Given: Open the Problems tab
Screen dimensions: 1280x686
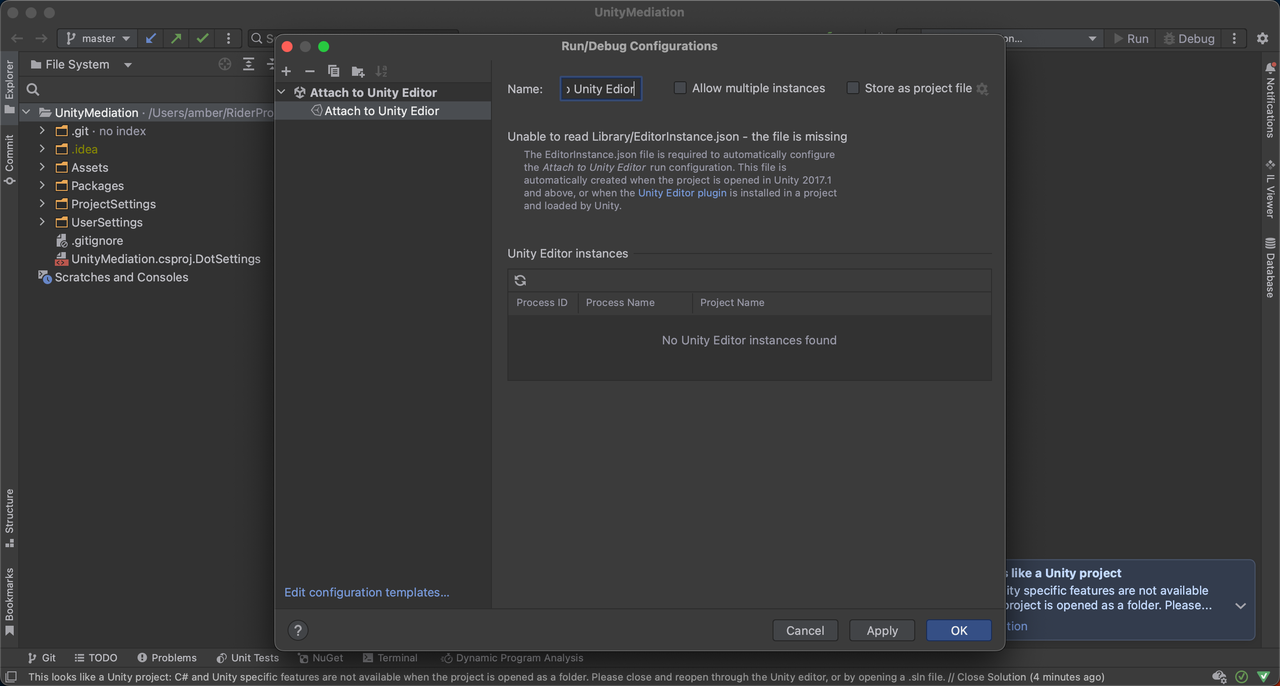Looking at the screenshot, I should (167, 658).
